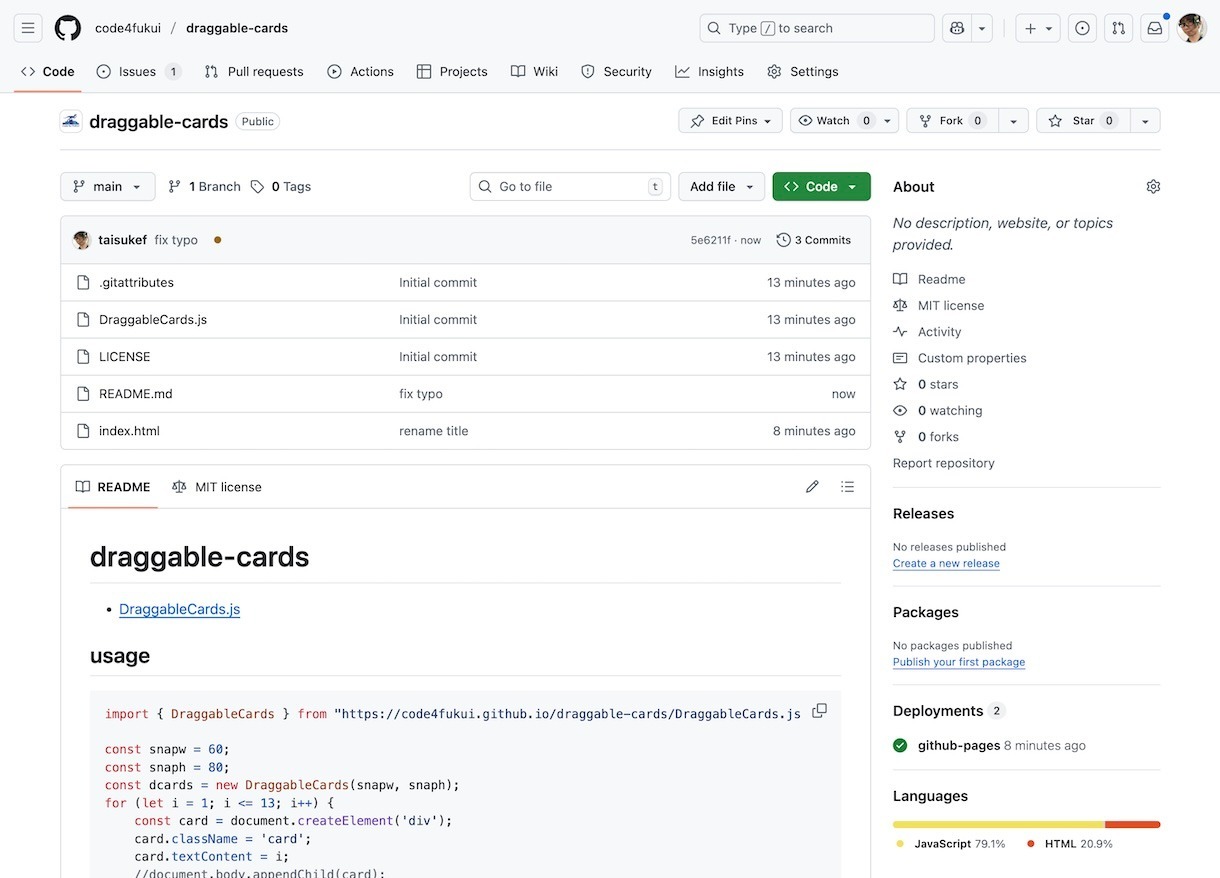Expand the create new plus dropdown
Screen dimensions: 1220x878
(1039, 28)
